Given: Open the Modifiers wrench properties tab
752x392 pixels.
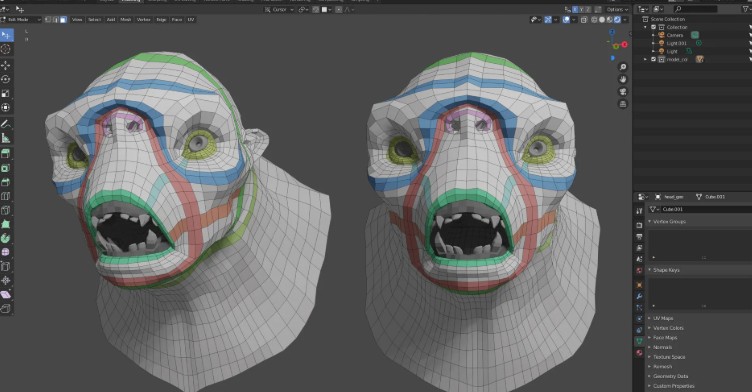Looking at the screenshot, I should pos(639,296).
